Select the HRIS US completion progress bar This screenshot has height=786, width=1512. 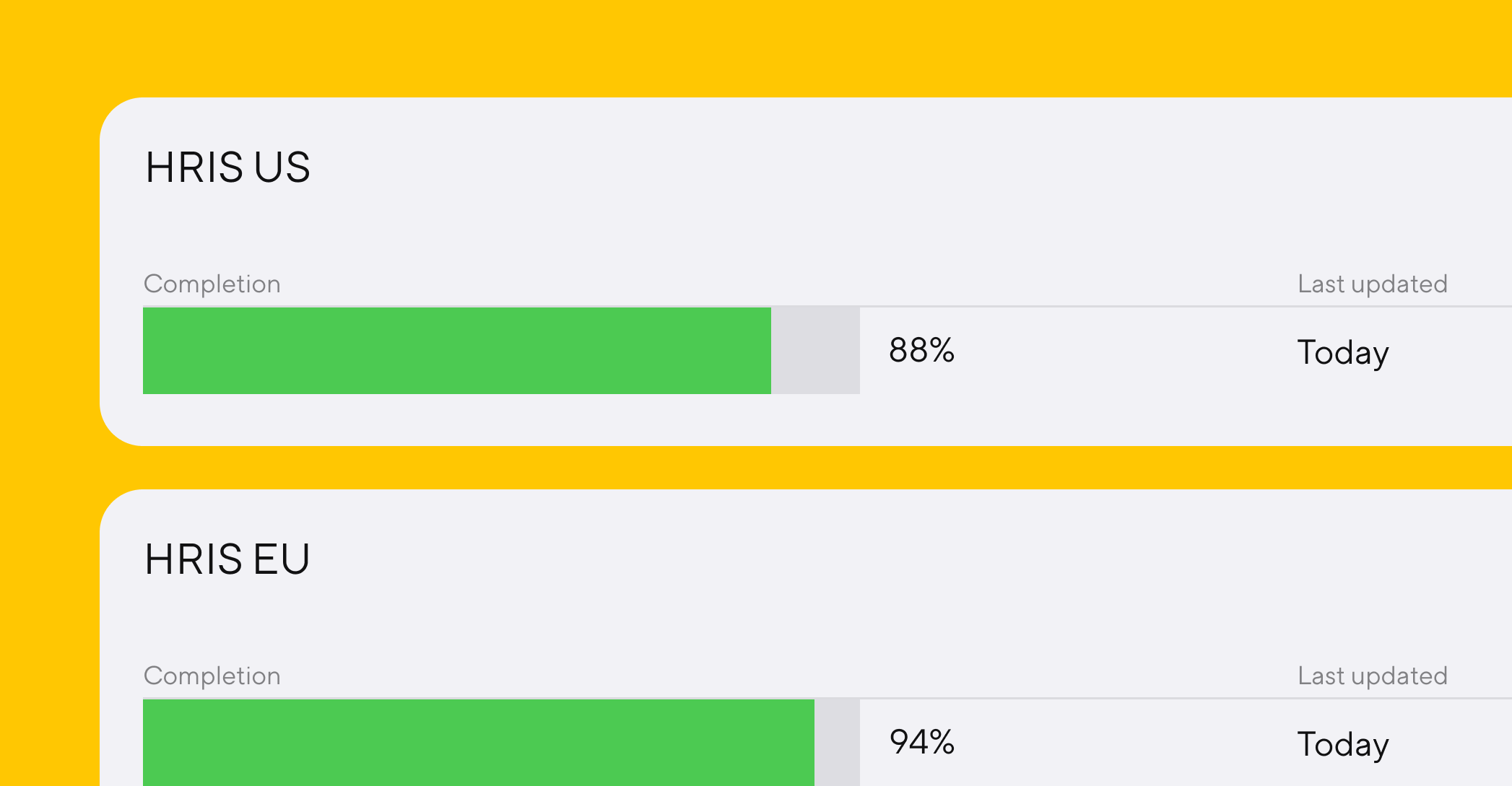pyautogui.click(x=501, y=351)
